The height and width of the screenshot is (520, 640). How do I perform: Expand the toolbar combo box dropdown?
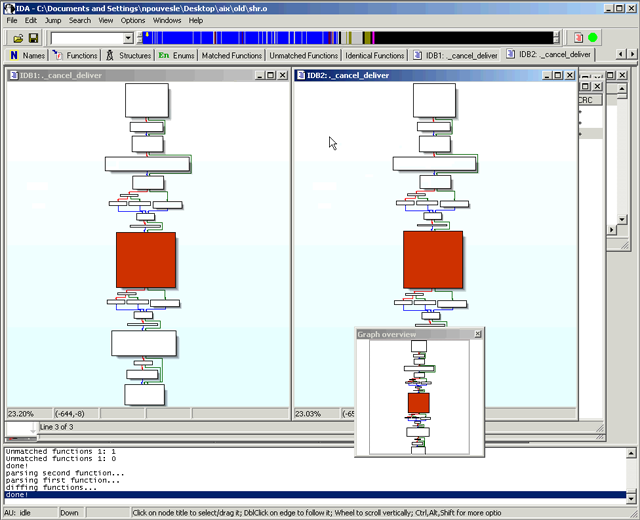click(128, 38)
